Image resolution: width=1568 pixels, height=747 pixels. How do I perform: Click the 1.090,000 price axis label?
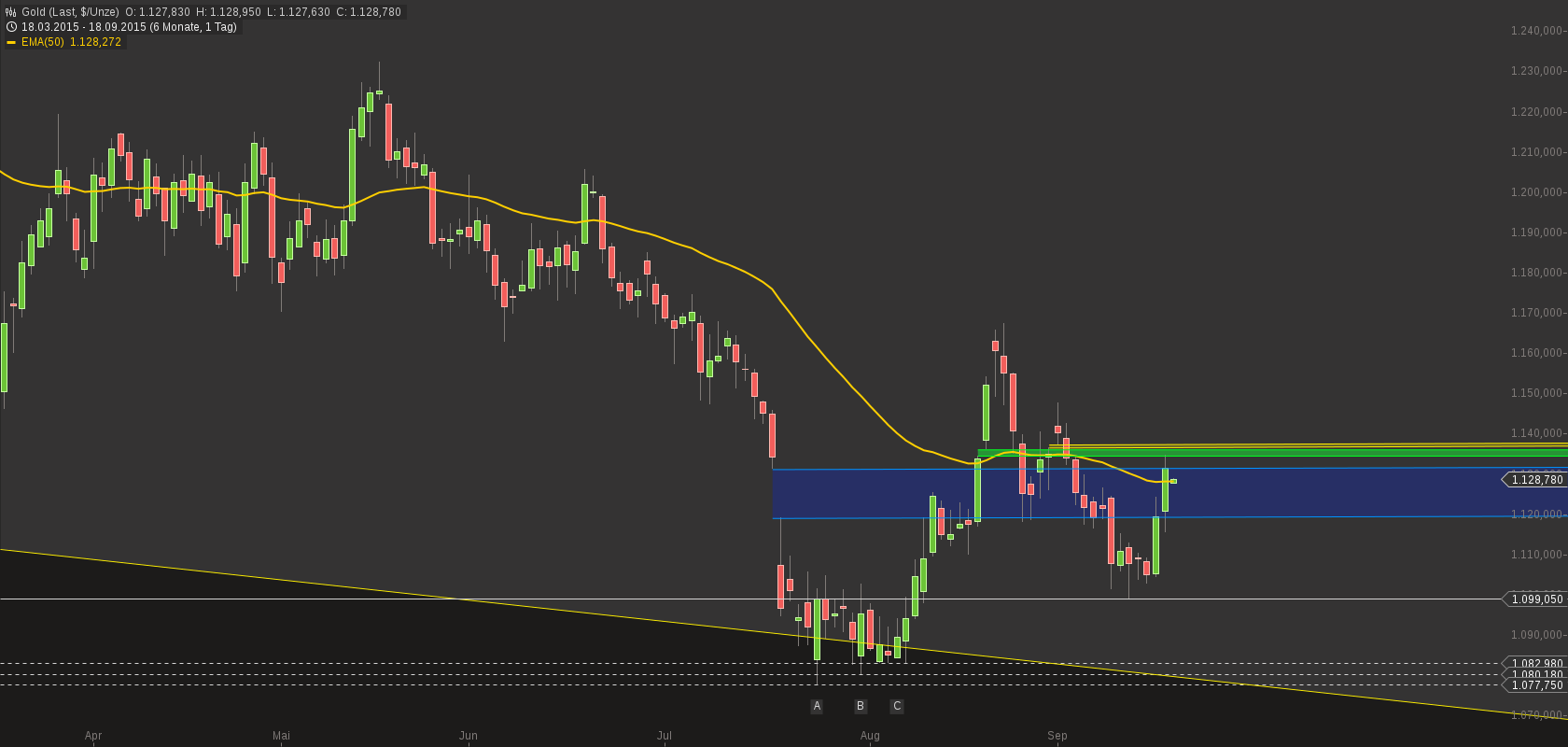(1536, 635)
